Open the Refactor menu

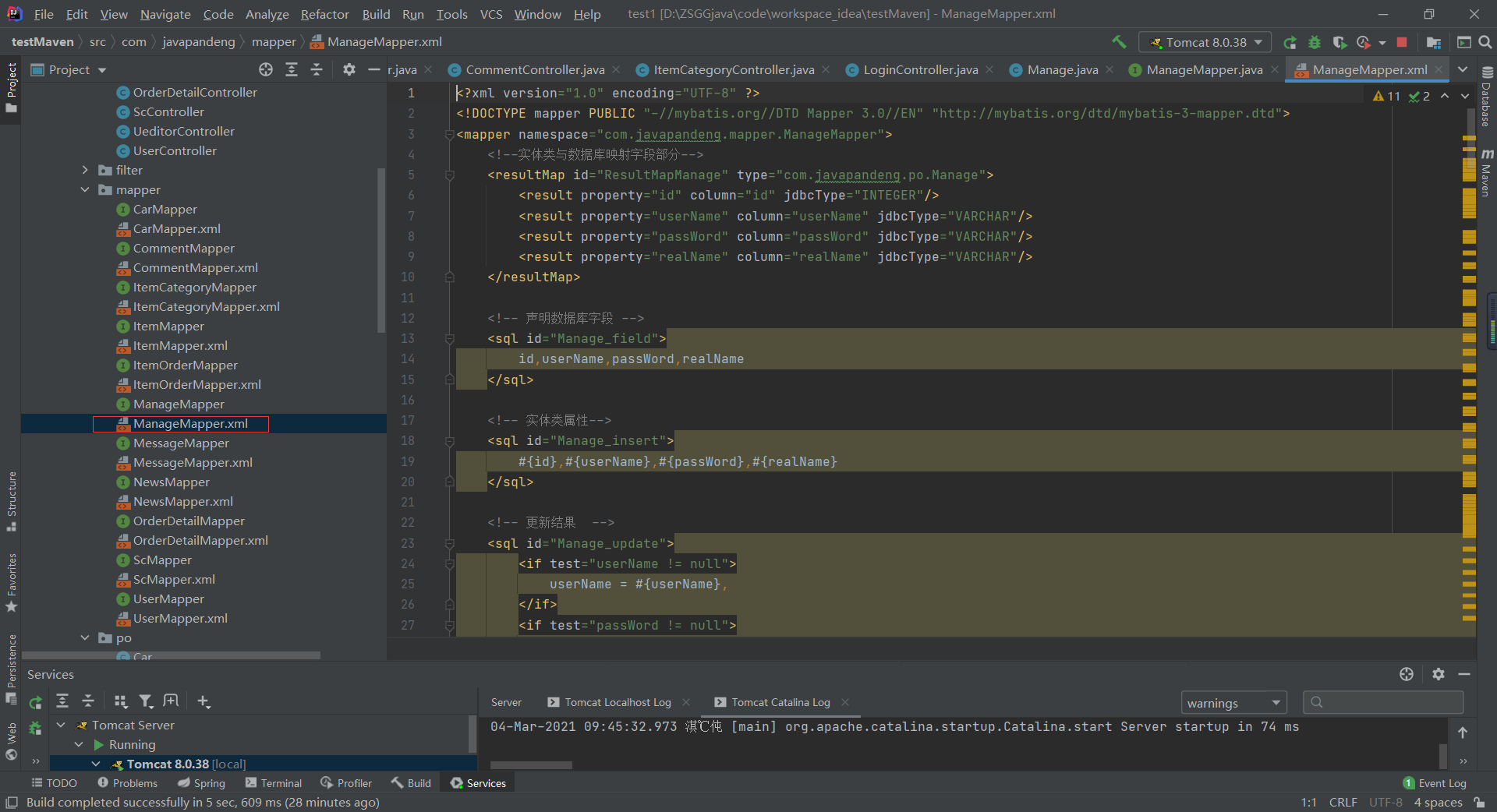324,14
